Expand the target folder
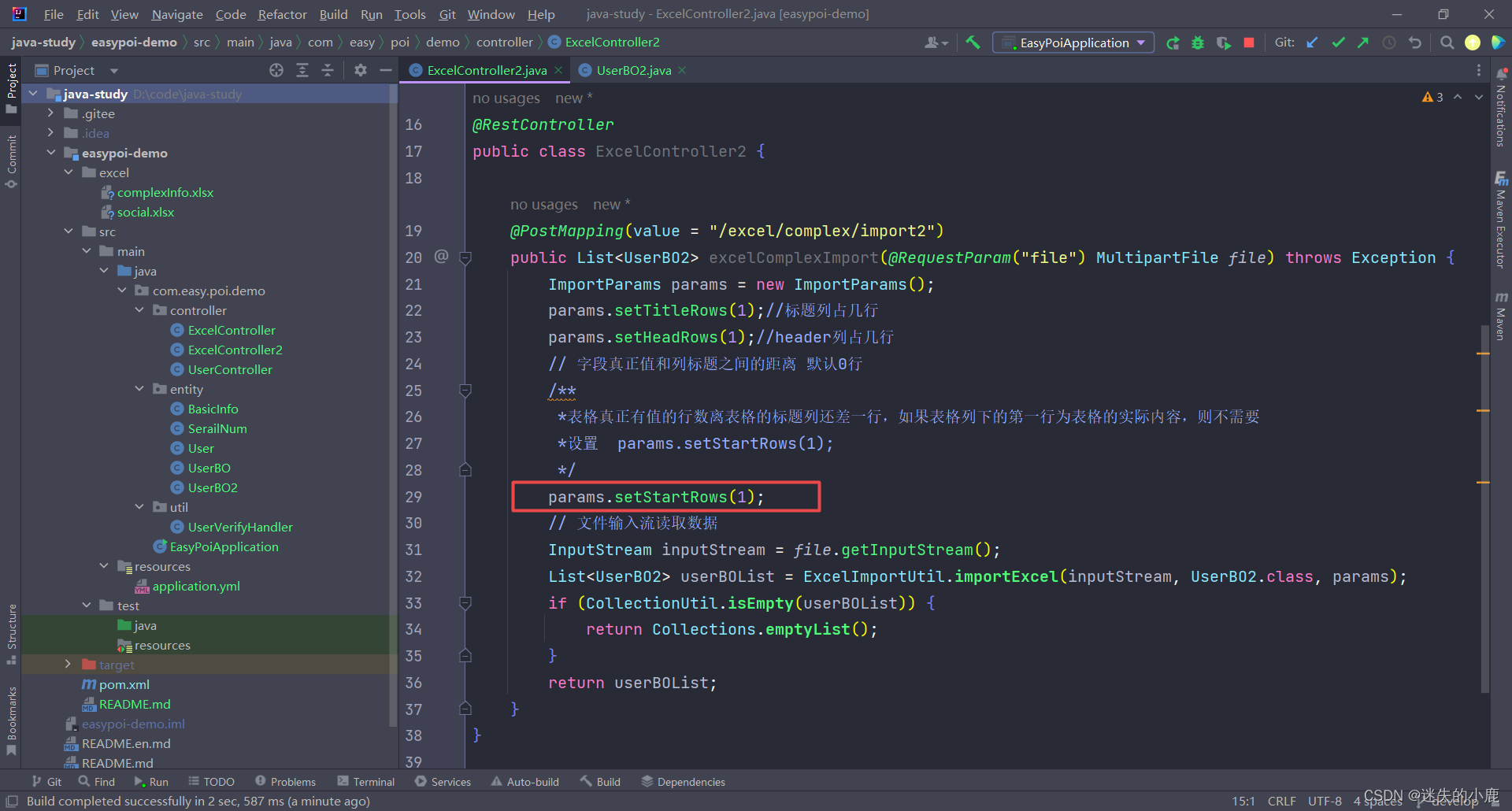This screenshot has height=811, width=1512. click(x=68, y=665)
